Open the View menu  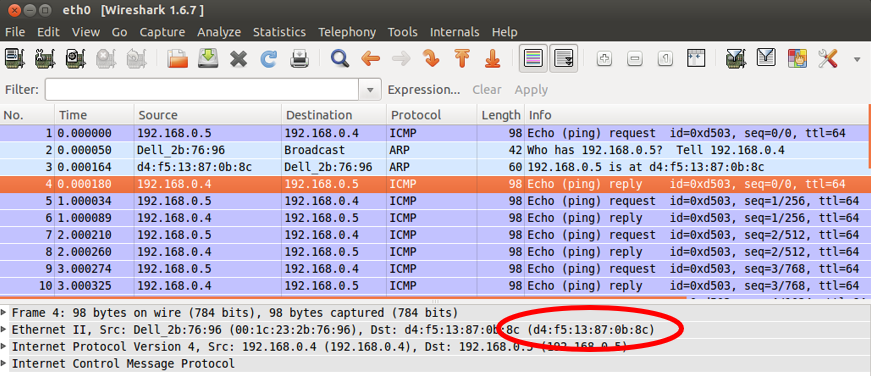86,32
